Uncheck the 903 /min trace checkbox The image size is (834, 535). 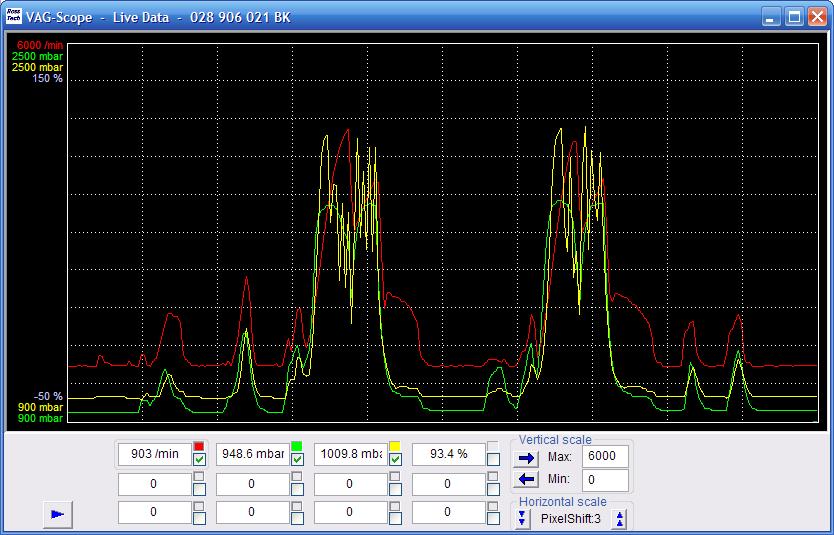199,460
